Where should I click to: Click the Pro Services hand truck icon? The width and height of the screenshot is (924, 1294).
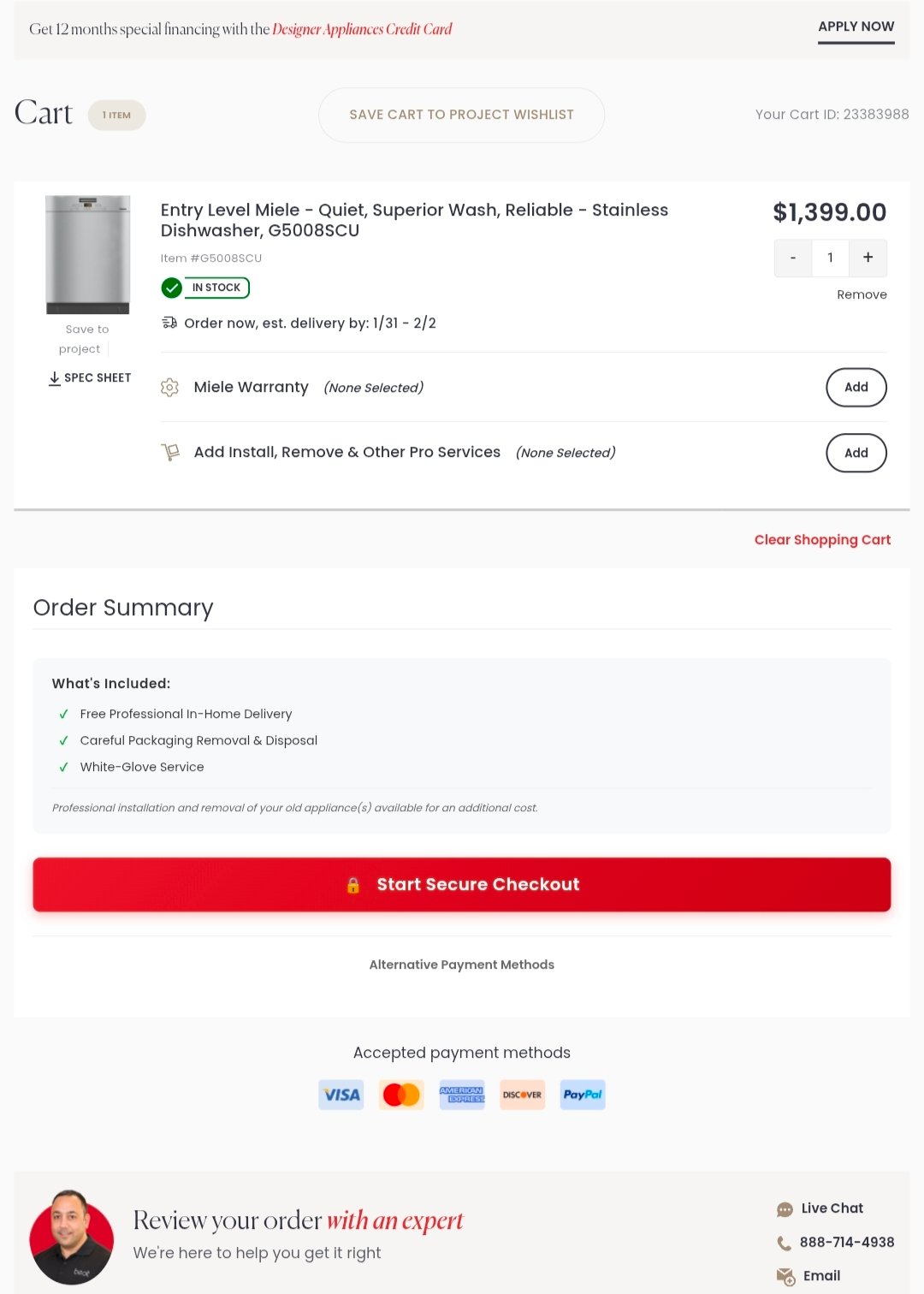point(170,452)
